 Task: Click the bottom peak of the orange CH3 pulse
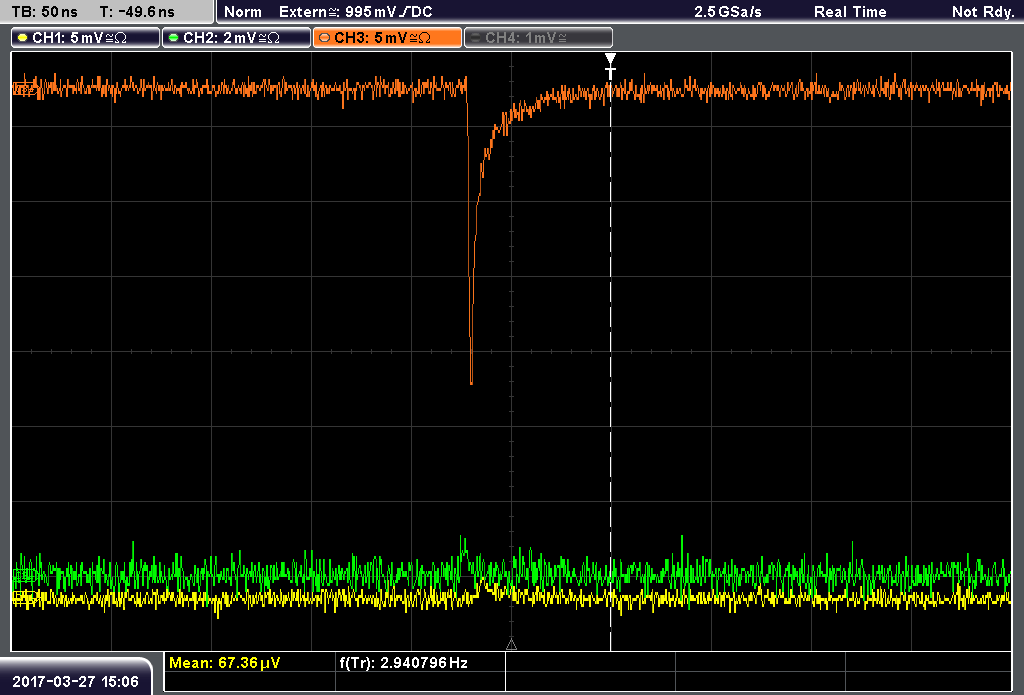pyautogui.click(x=472, y=382)
